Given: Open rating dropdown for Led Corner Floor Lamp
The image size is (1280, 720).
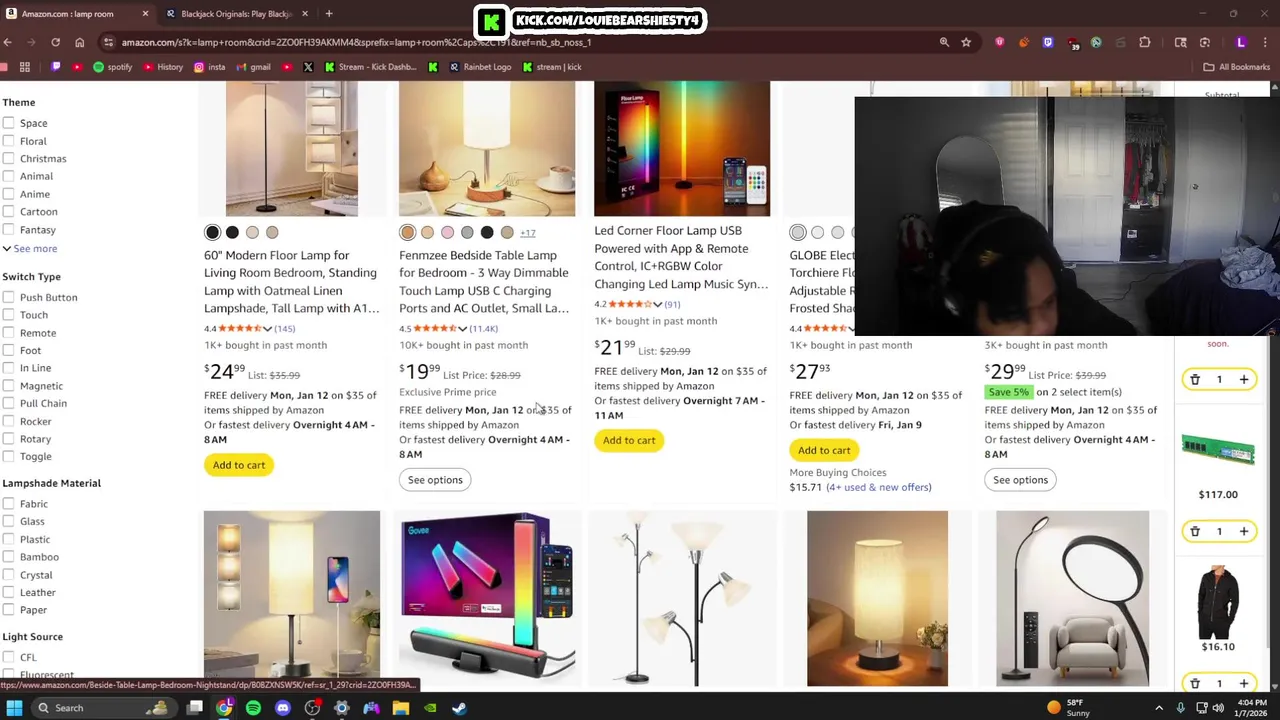Looking at the screenshot, I should coord(657,304).
